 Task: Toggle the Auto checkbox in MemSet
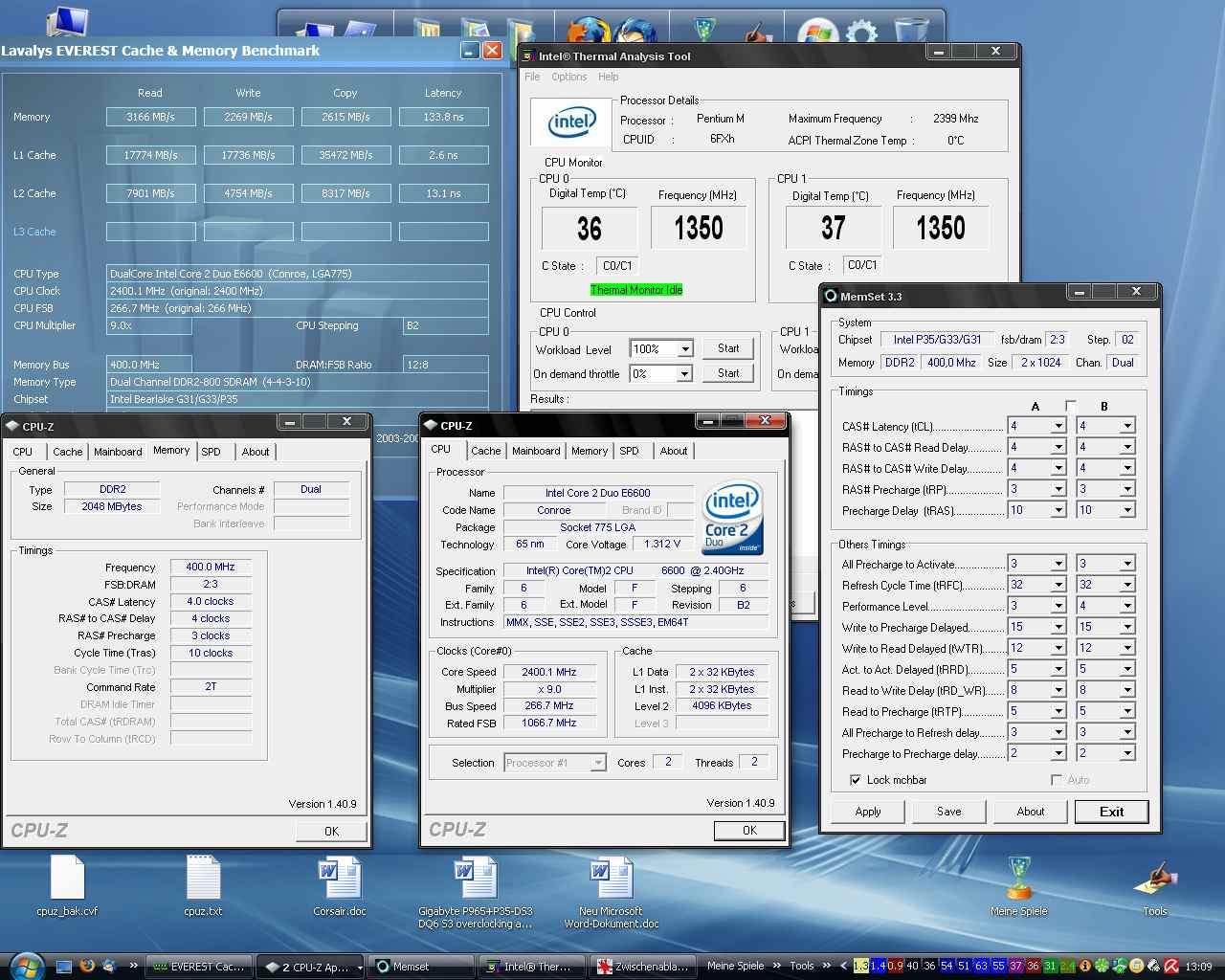pyautogui.click(x=1056, y=780)
